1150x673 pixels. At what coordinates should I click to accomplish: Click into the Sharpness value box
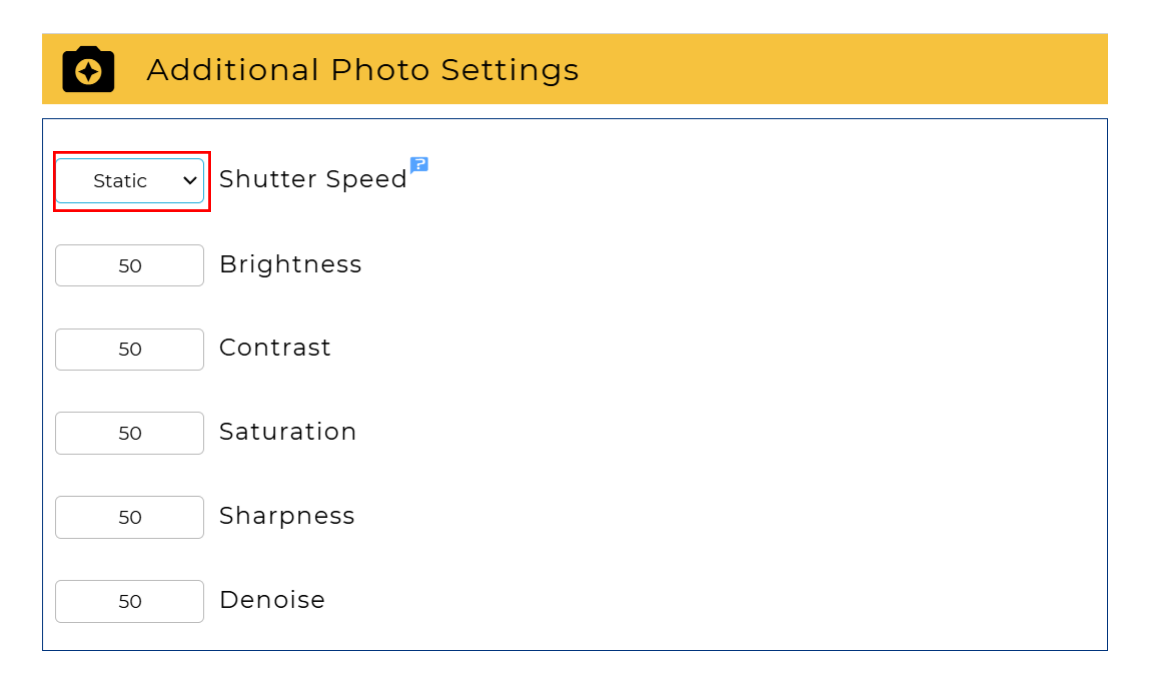click(130, 517)
